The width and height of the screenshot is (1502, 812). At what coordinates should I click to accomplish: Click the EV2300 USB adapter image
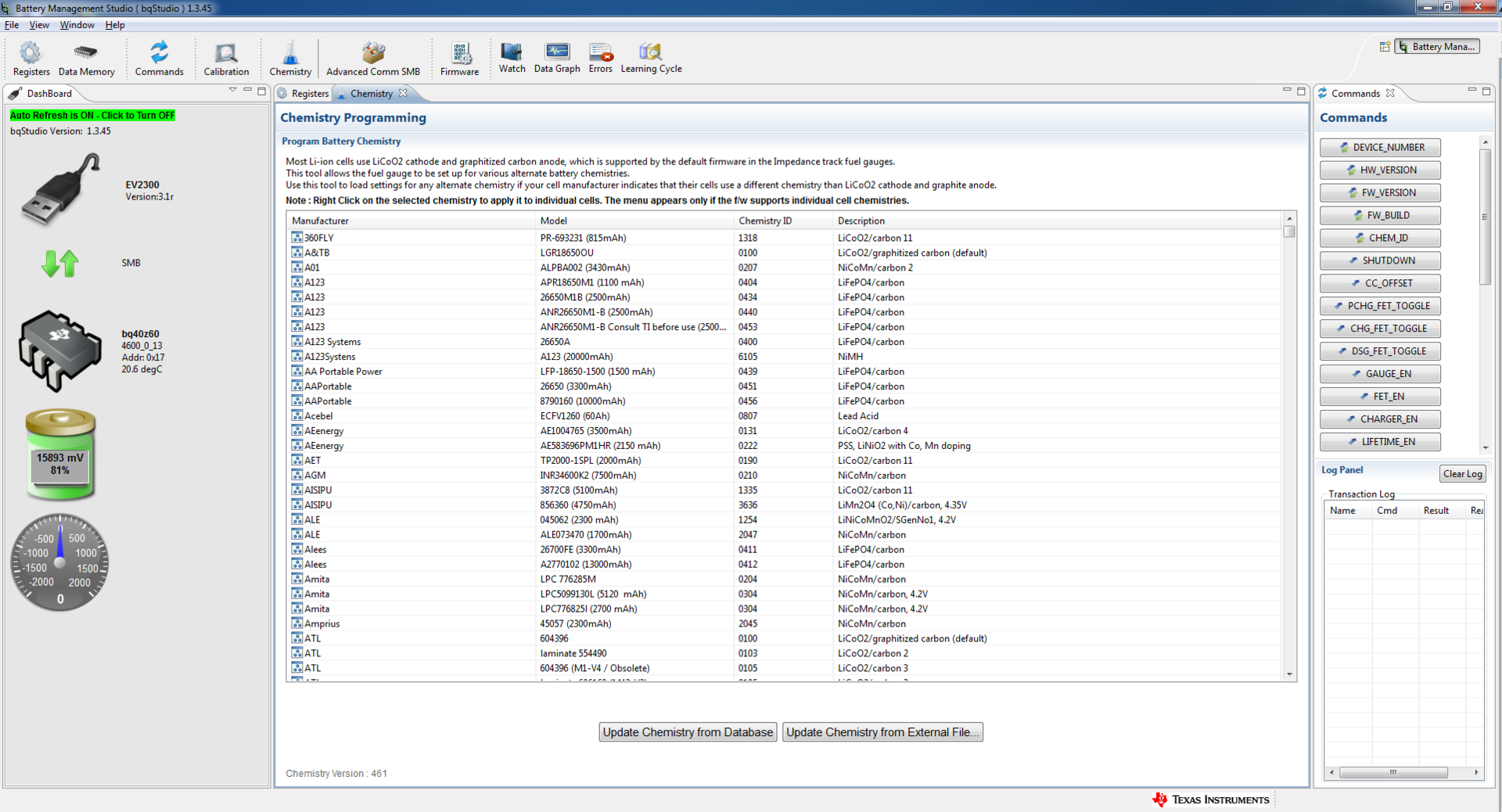coord(61,190)
